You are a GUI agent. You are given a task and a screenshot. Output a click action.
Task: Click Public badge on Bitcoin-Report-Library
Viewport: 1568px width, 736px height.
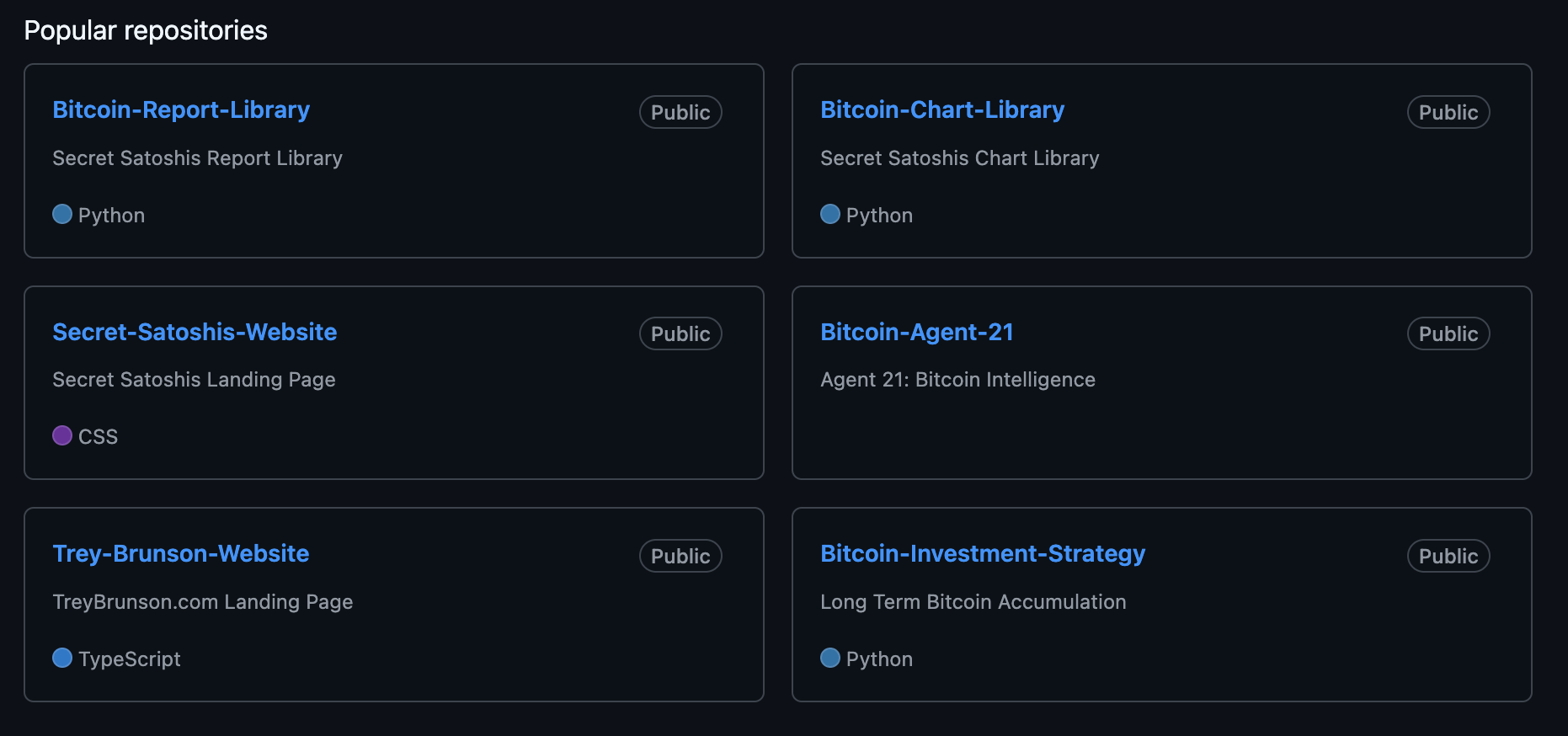[680, 112]
